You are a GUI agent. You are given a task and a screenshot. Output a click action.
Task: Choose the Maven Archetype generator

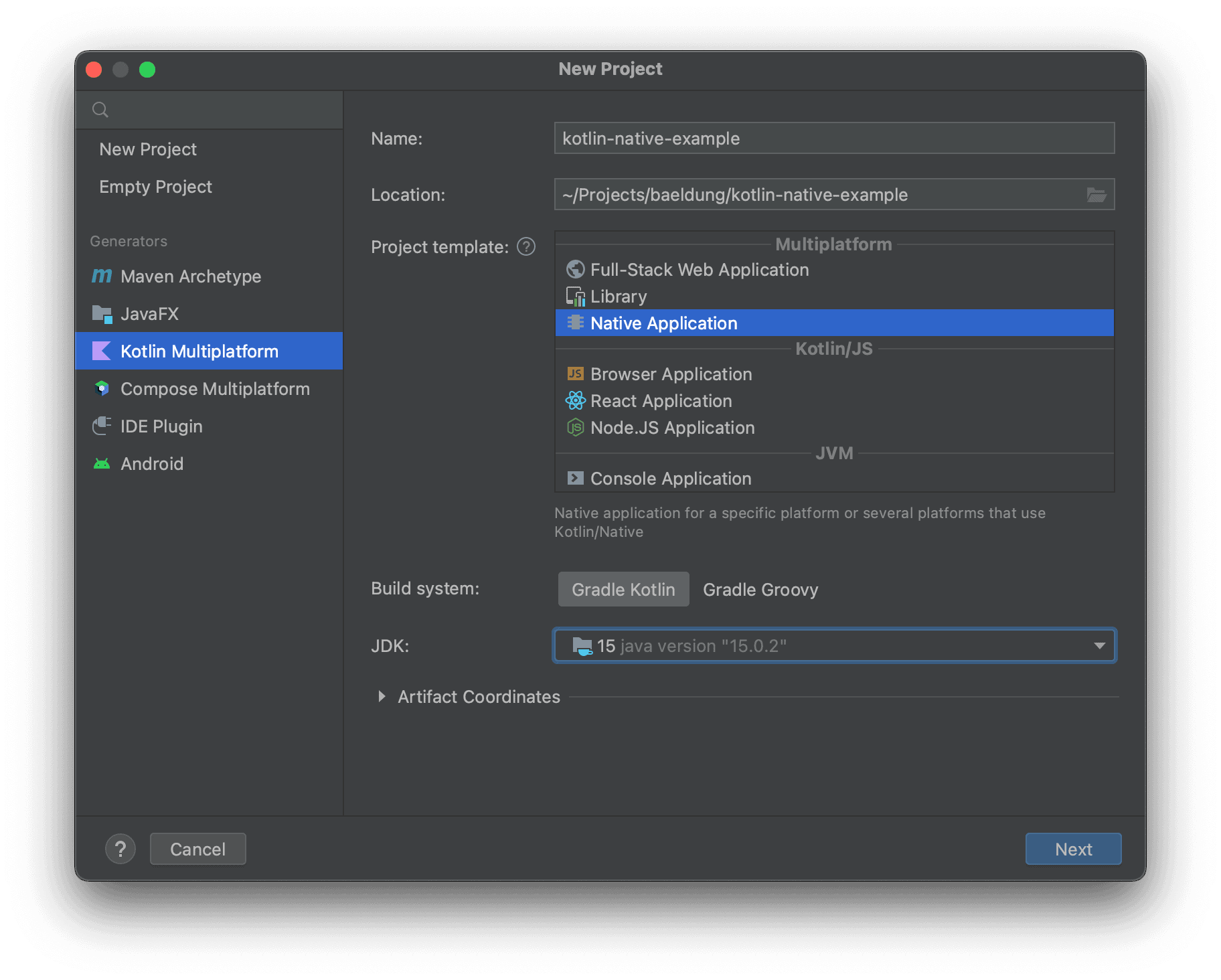[x=209, y=276]
